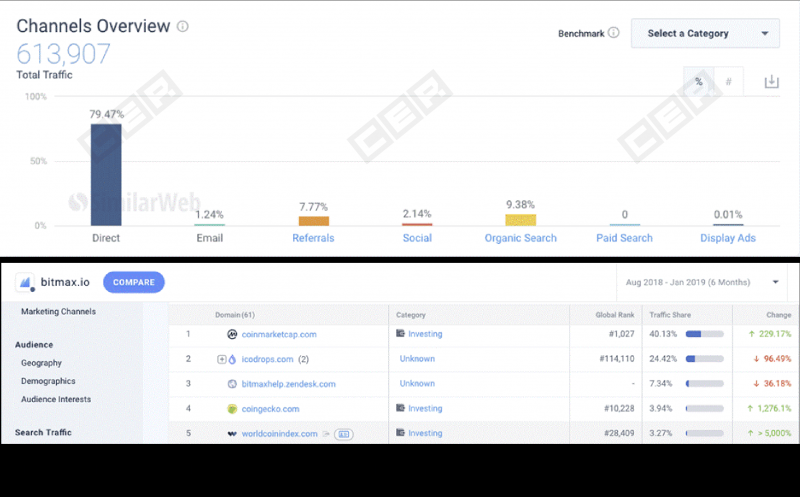Click external link icon next to worldcoinindex.com
This screenshot has width=800, height=497.
pyautogui.click(x=326, y=434)
